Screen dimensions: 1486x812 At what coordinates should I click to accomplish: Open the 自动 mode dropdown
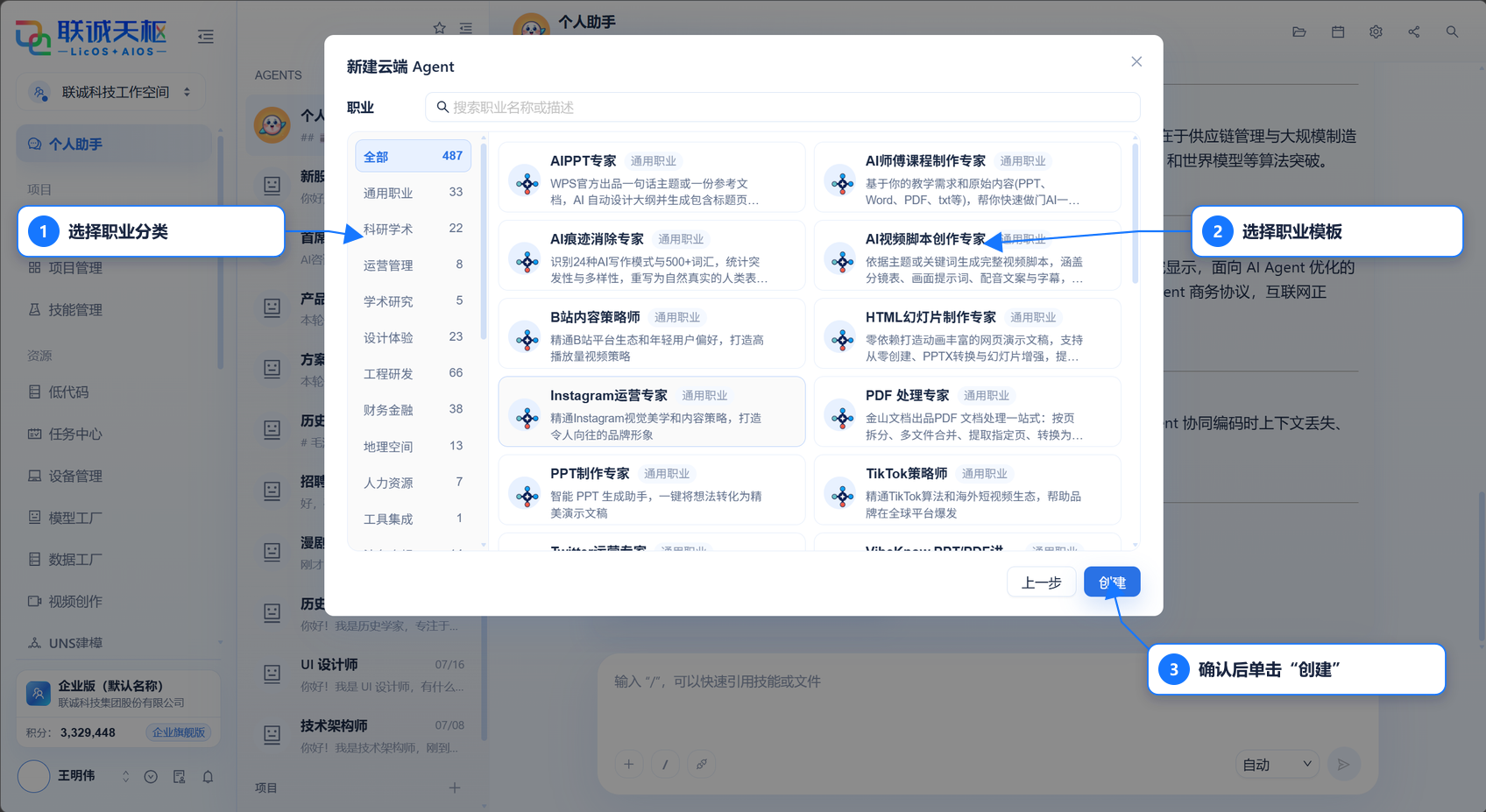click(1277, 765)
